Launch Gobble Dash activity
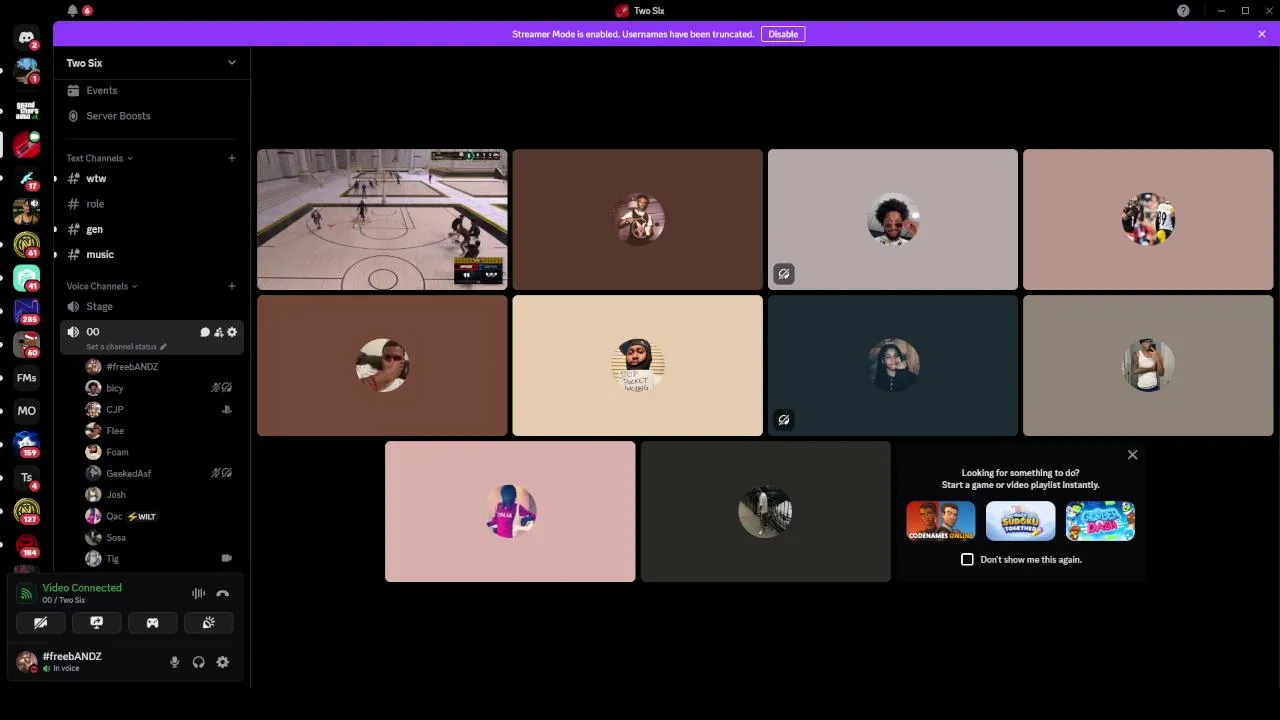 [1100, 521]
